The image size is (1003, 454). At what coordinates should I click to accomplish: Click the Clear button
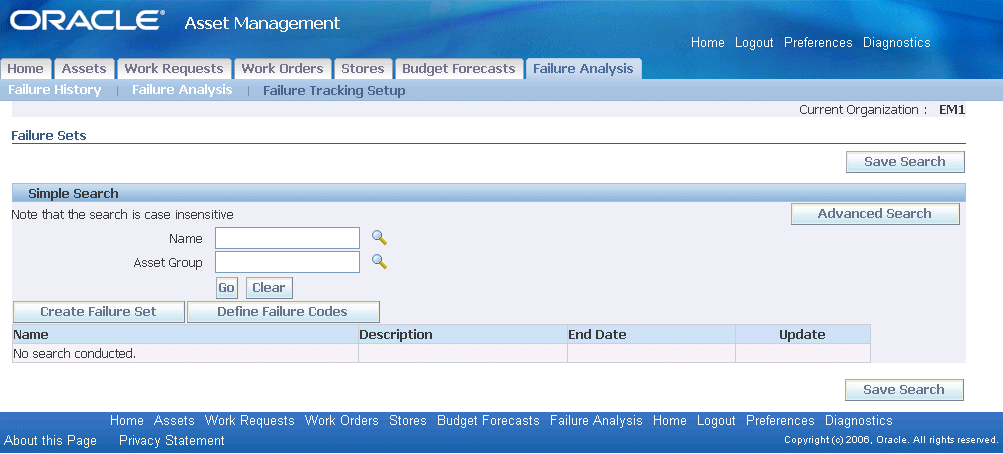pyautogui.click(x=269, y=288)
